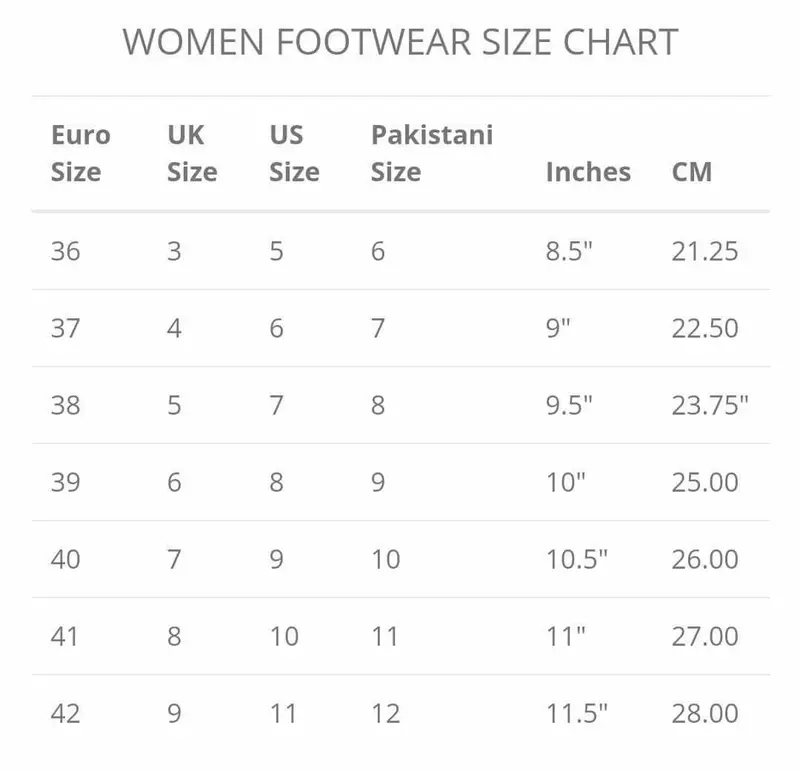Select the Euro Size column header
The width and height of the screenshot is (800, 770).
80,154
